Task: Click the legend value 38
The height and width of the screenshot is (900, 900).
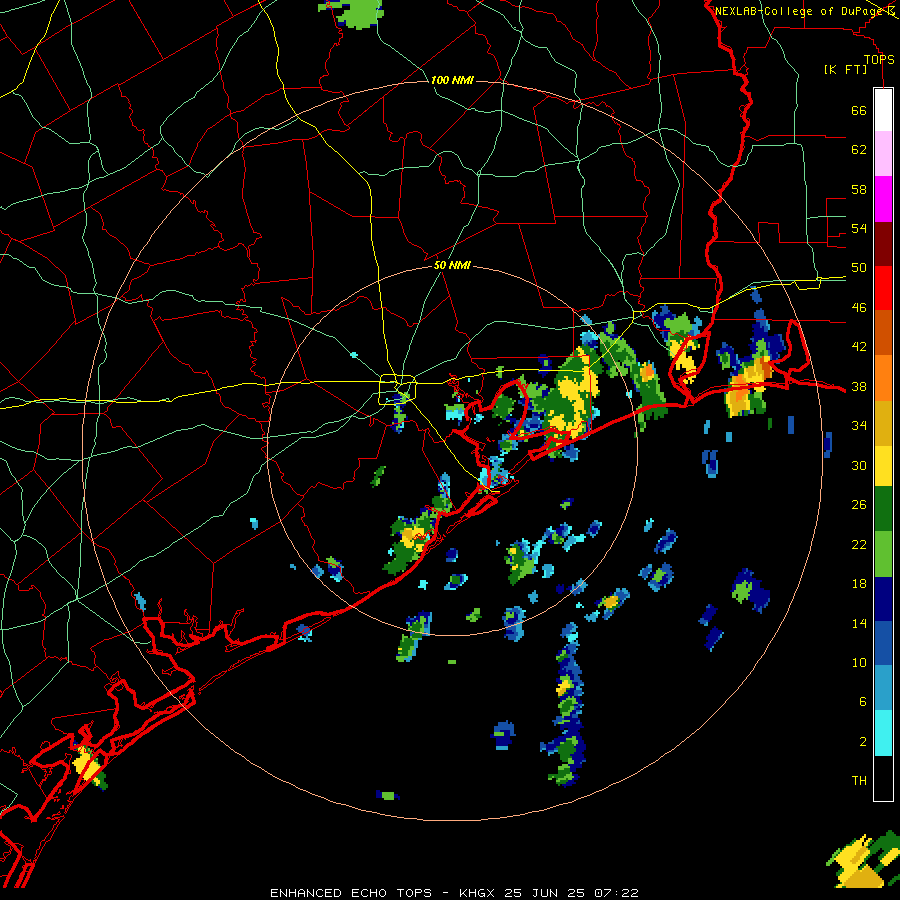Action: tap(859, 386)
